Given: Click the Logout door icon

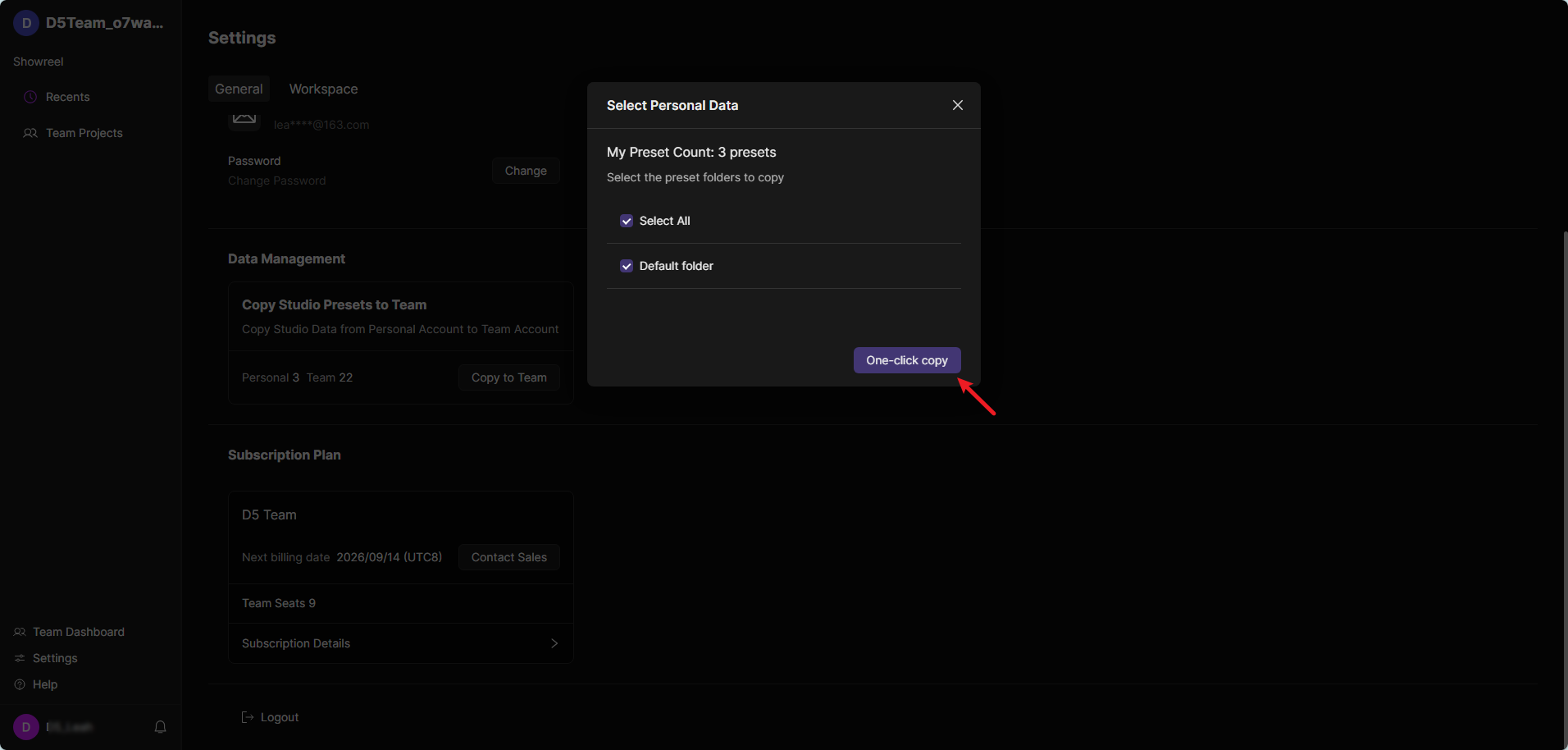Looking at the screenshot, I should [248, 717].
